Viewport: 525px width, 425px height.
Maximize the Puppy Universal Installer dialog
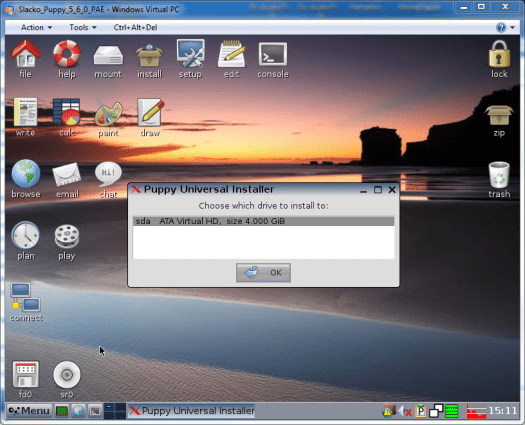pyautogui.click(x=378, y=190)
